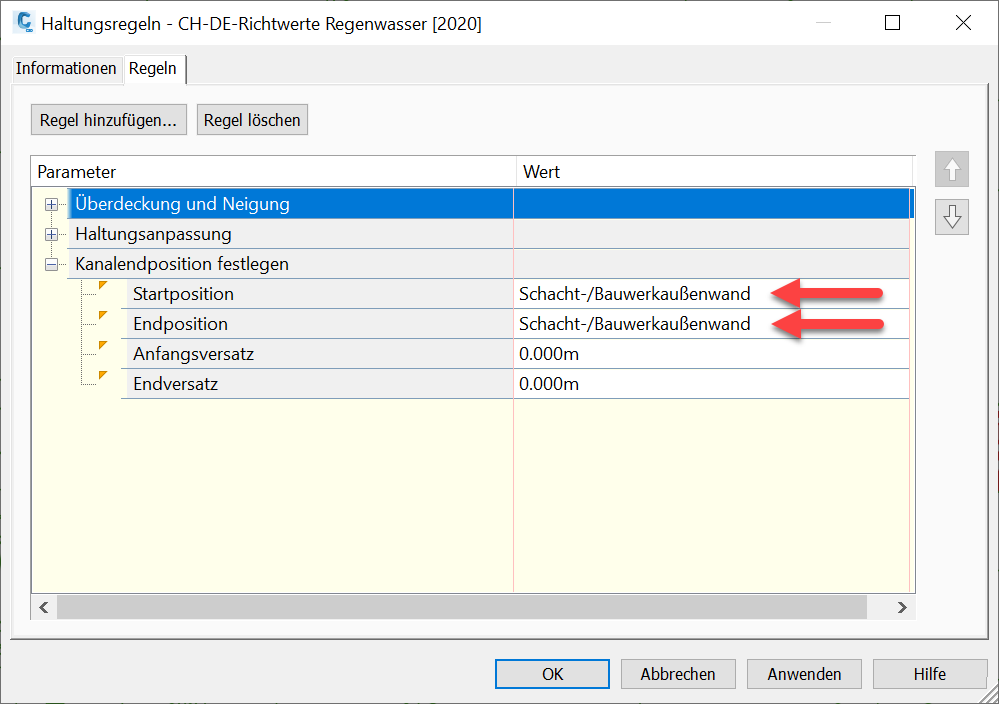The height and width of the screenshot is (704, 999).
Task: Apply changes with Anwenden button
Action: pos(804,674)
